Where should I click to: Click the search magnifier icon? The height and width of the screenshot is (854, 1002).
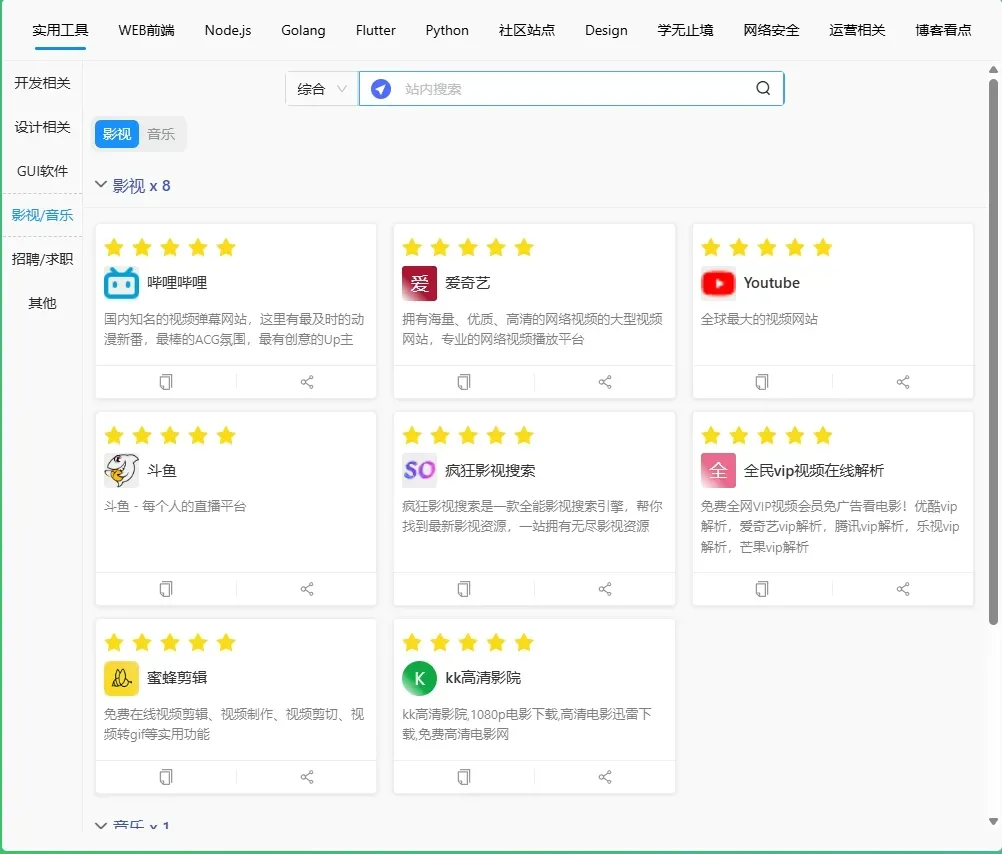[763, 88]
